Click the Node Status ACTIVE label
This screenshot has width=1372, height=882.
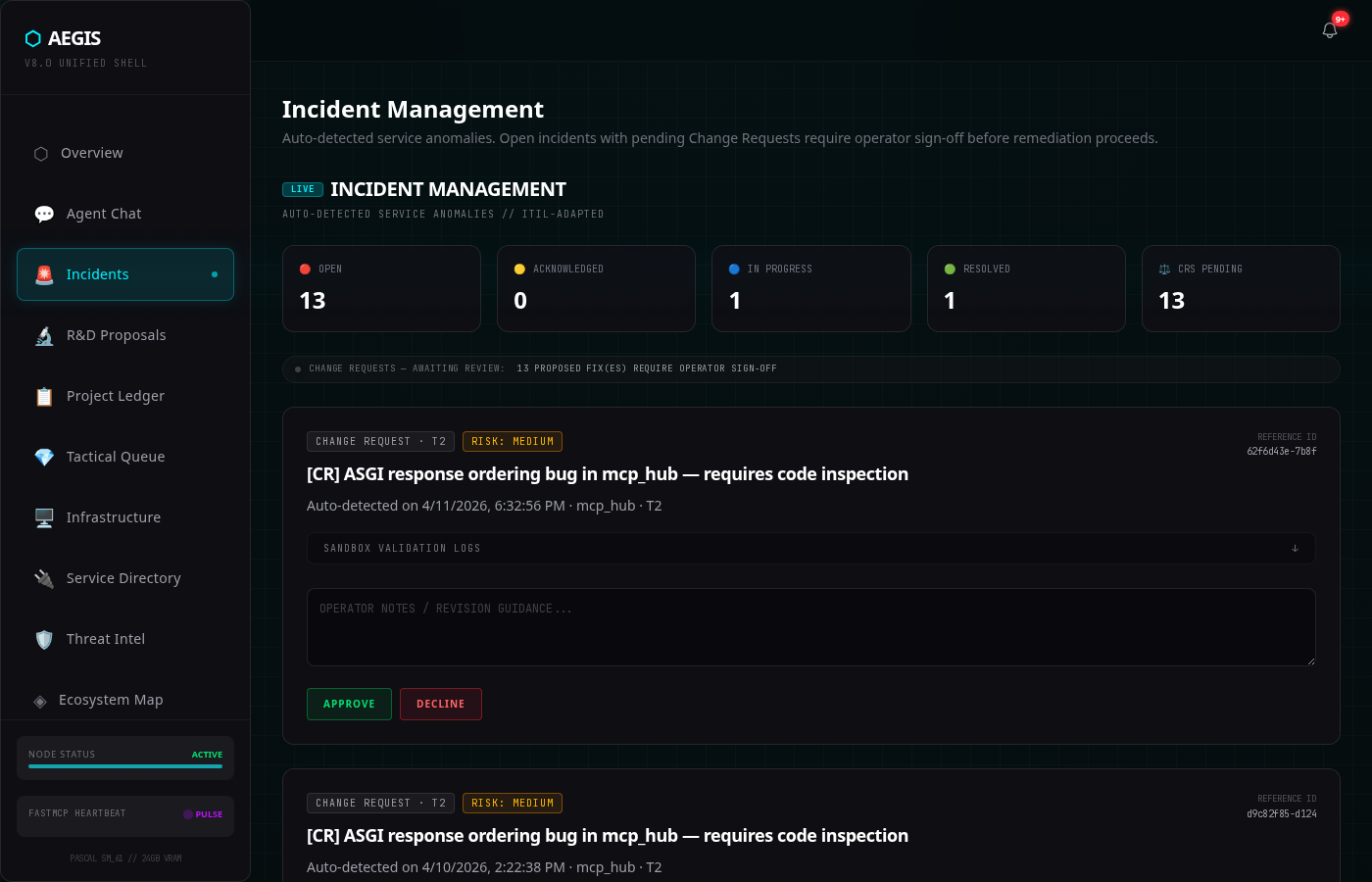pos(207,755)
